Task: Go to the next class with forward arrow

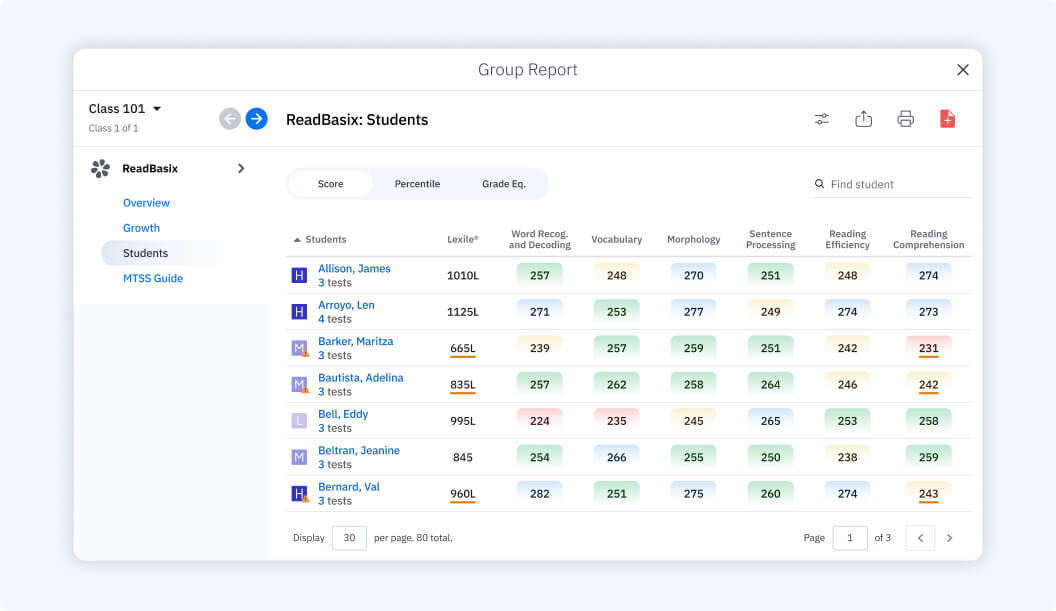Action: click(257, 119)
